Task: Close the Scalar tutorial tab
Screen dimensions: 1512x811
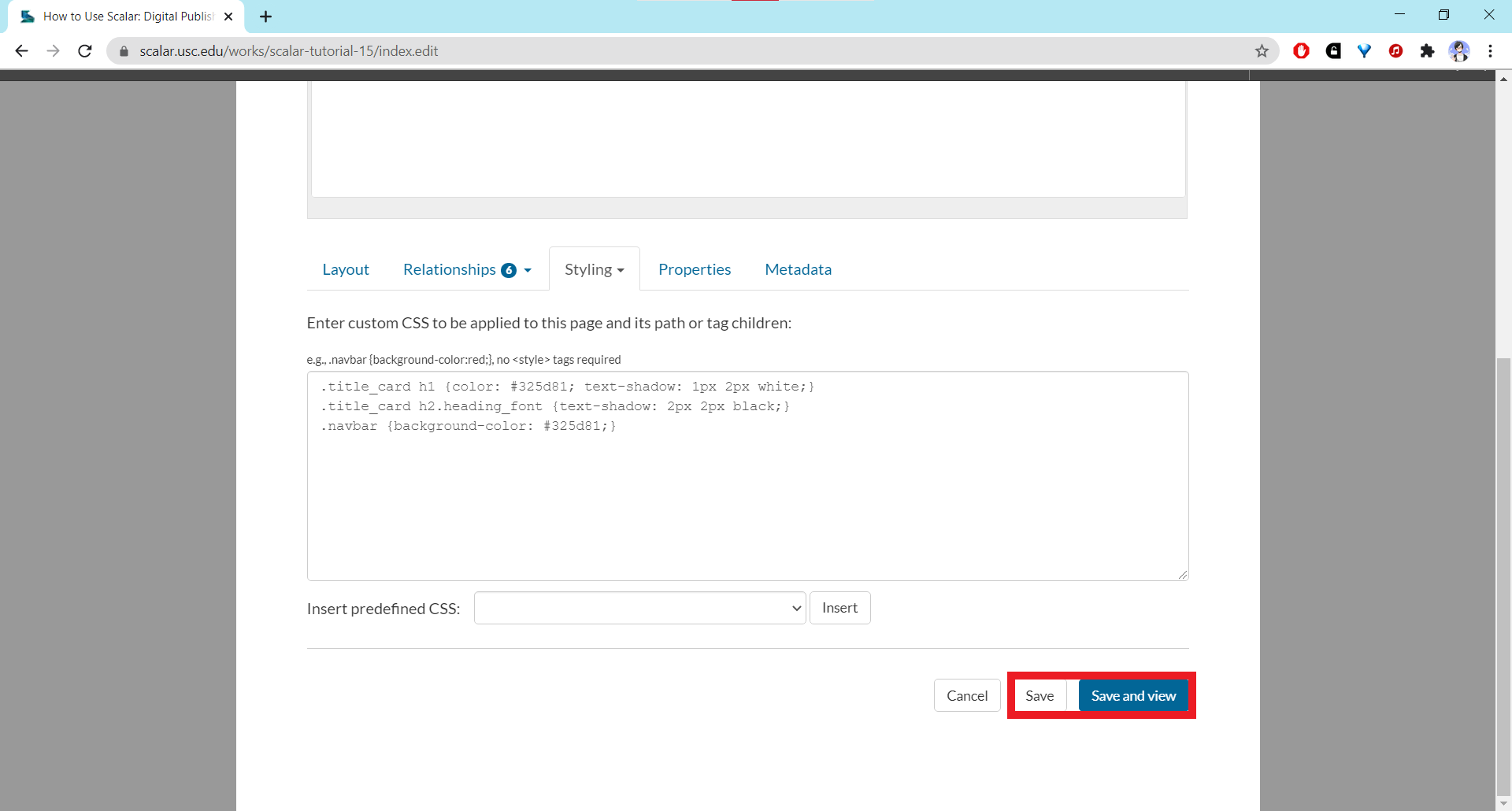Action: (x=228, y=17)
